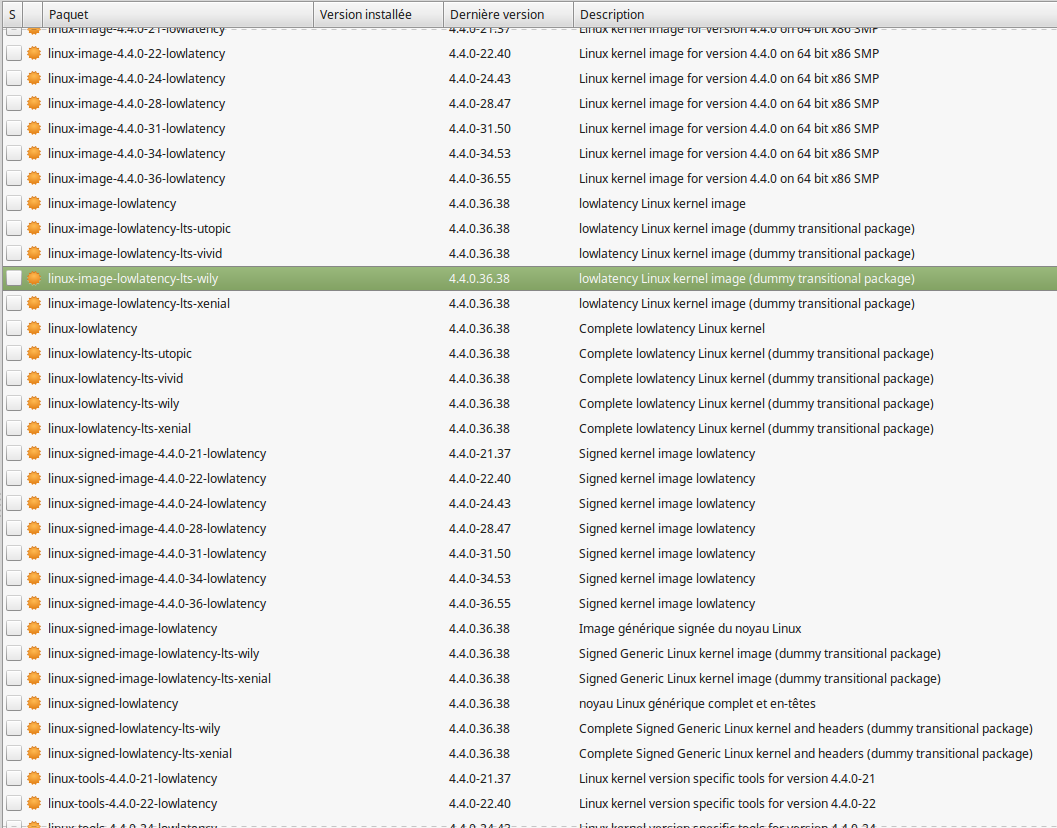Select the linux-image-lowlatency-lts-xenial row
The height and width of the screenshot is (828, 1057).
point(530,303)
